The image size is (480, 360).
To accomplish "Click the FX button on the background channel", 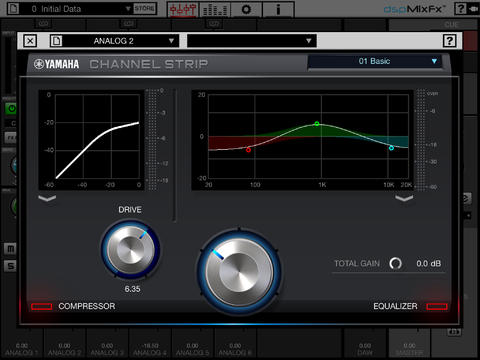I will tap(11, 137).
